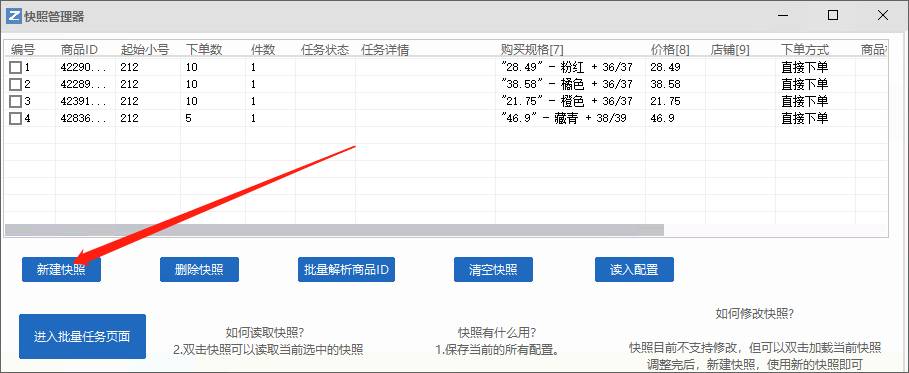This screenshot has width=909, height=373.
Task: Select product ID cell 42391...
Action: point(84,102)
